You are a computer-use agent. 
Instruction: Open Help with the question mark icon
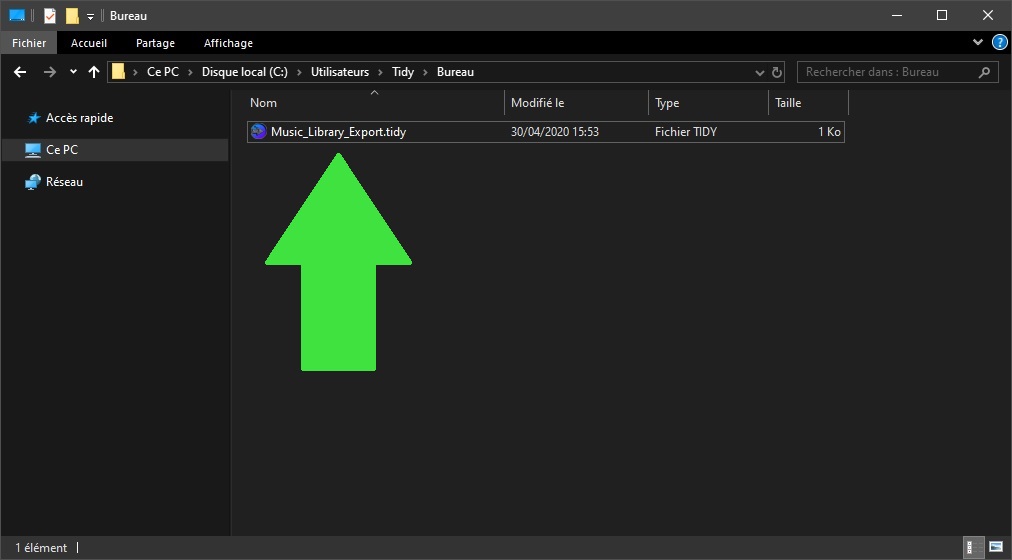[999, 43]
